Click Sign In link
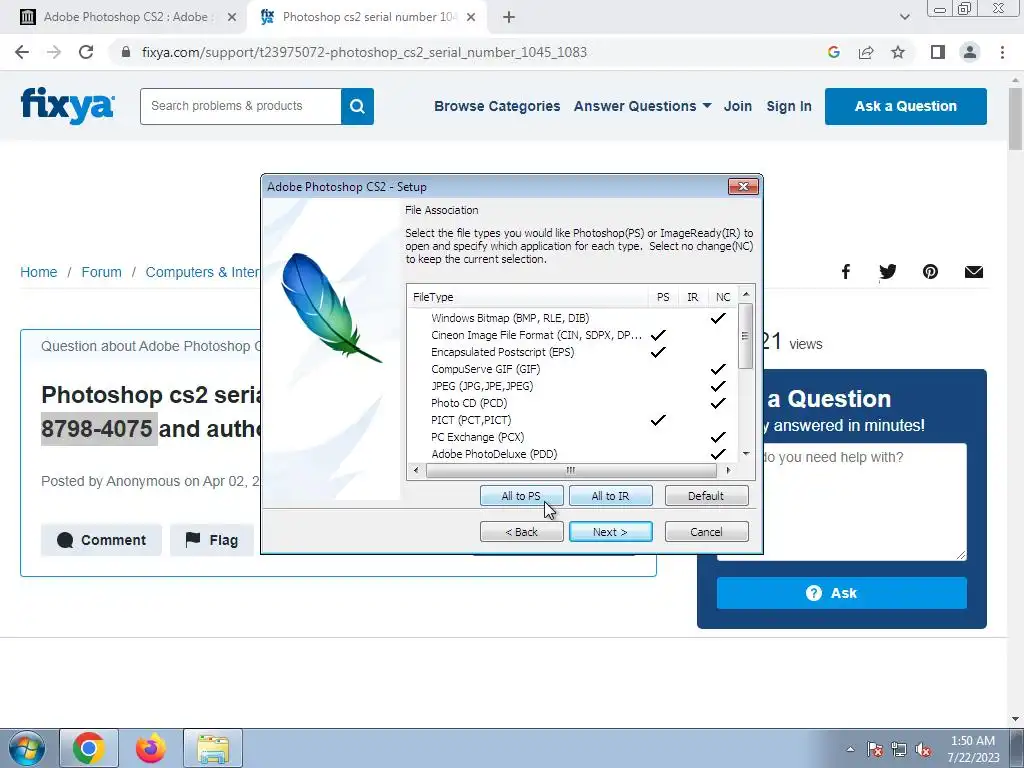1024x768 pixels. (x=789, y=106)
